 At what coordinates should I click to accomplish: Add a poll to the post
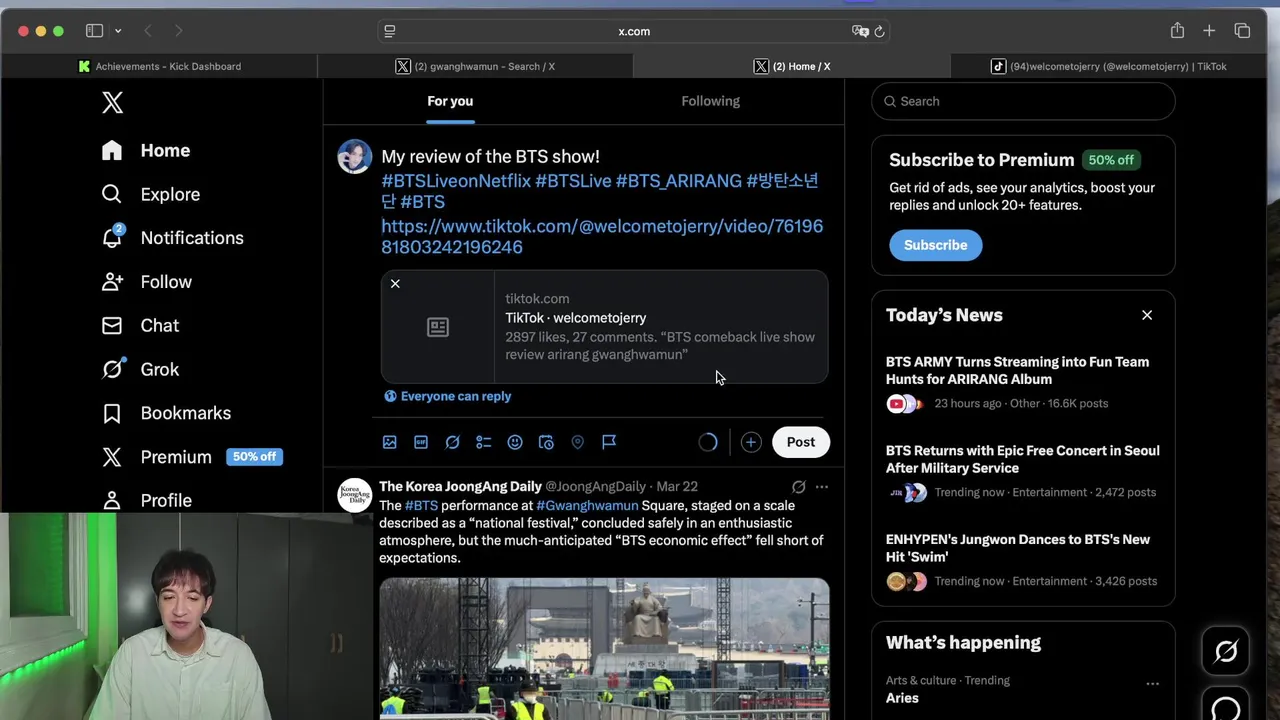[x=483, y=442]
